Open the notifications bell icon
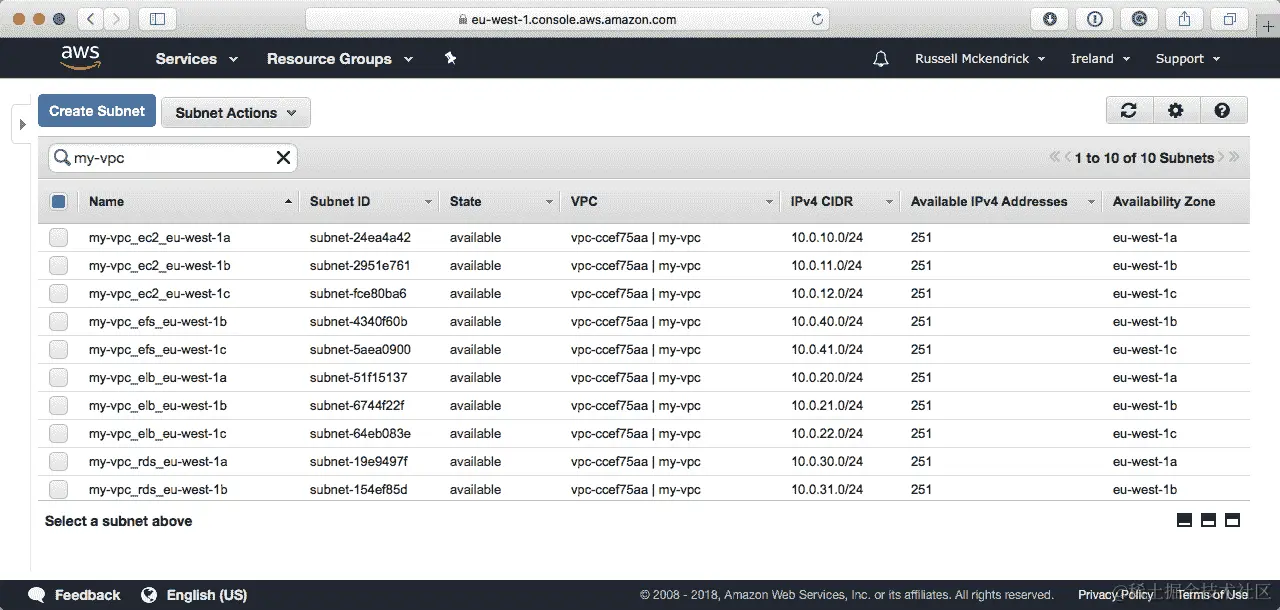Screen dimensions: 1280x610 point(880,59)
